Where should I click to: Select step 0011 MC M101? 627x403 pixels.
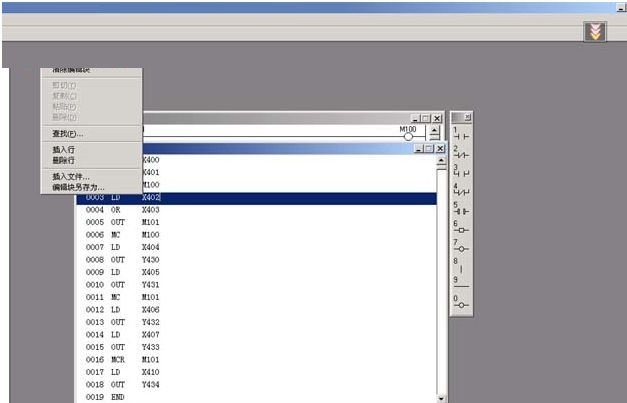point(256,297)
